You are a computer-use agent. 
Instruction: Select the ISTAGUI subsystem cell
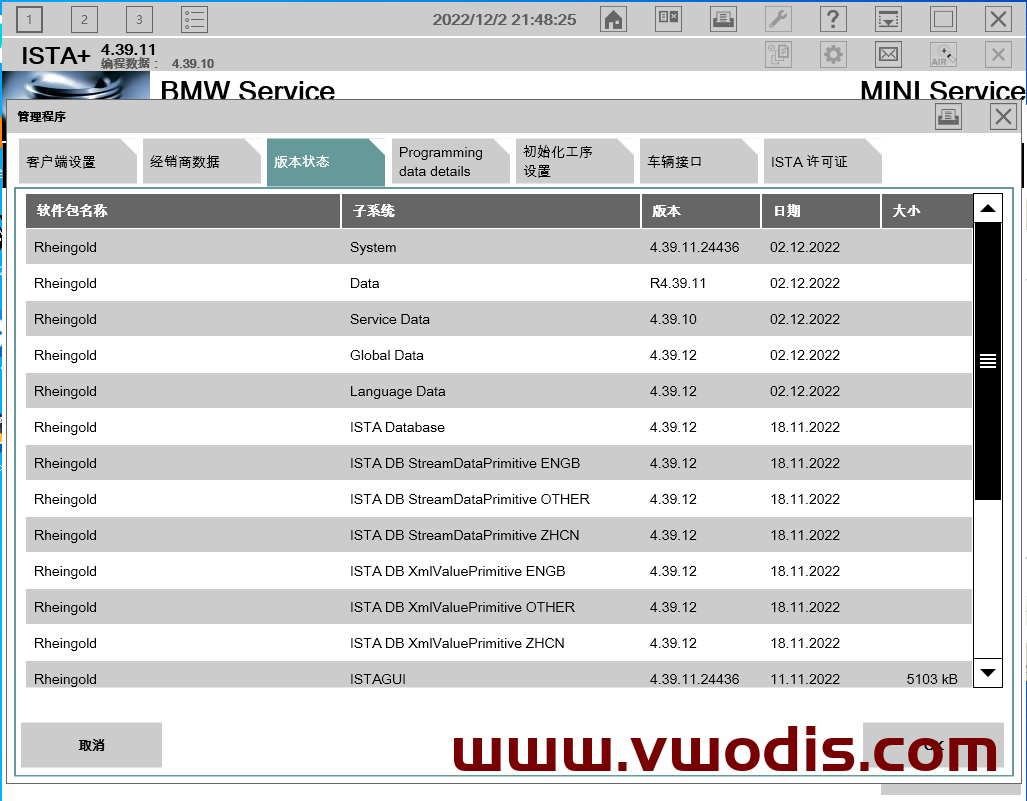[378, 679]
